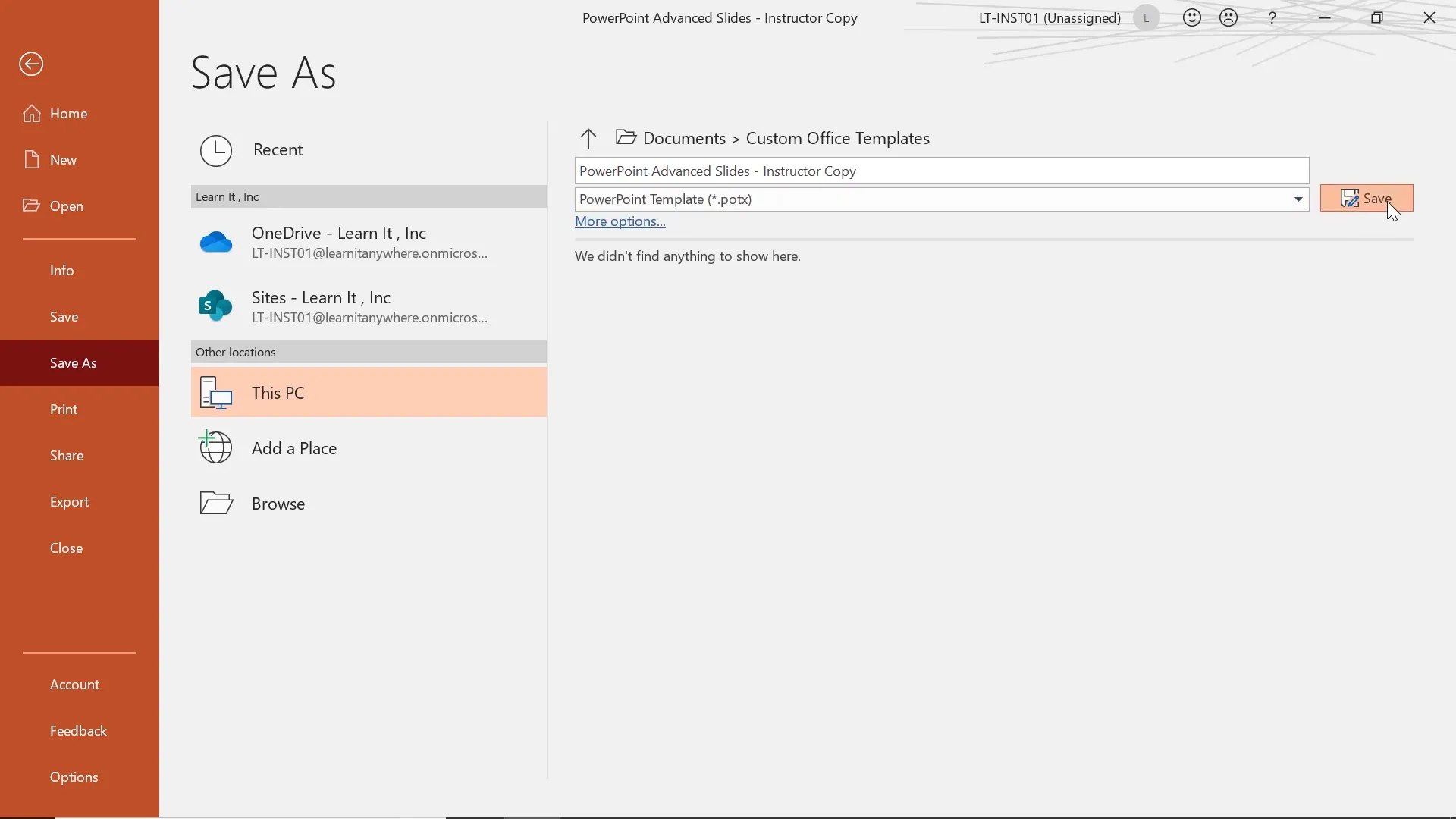
Task: Open PowerPoint Options
Action: [x=80, y=777]
